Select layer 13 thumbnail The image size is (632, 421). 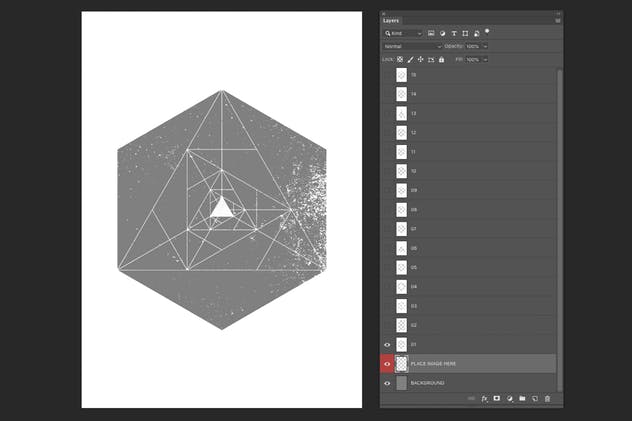pos(401,114)
